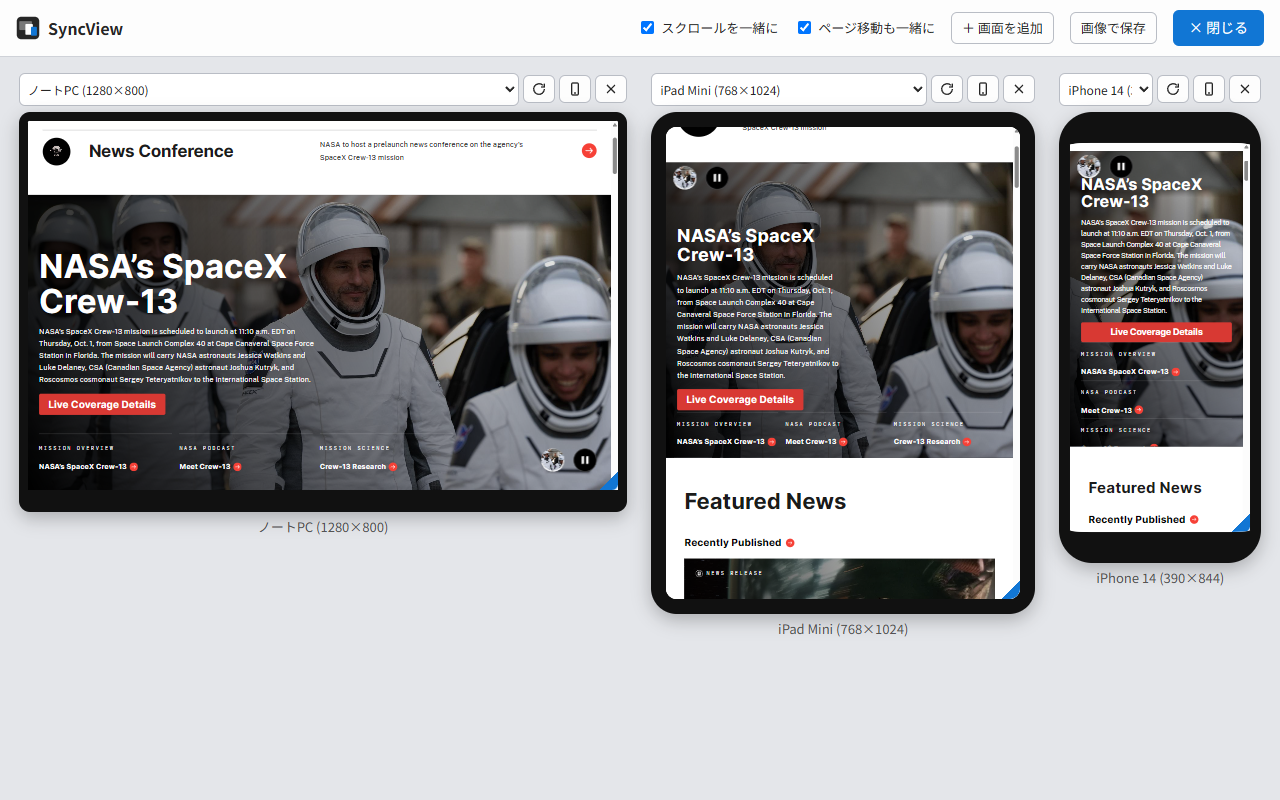Viewport: 1280px width, 800px height.
Task: Pause the hero video in iPad Mini pane
Action: click(x=717, y=178)
